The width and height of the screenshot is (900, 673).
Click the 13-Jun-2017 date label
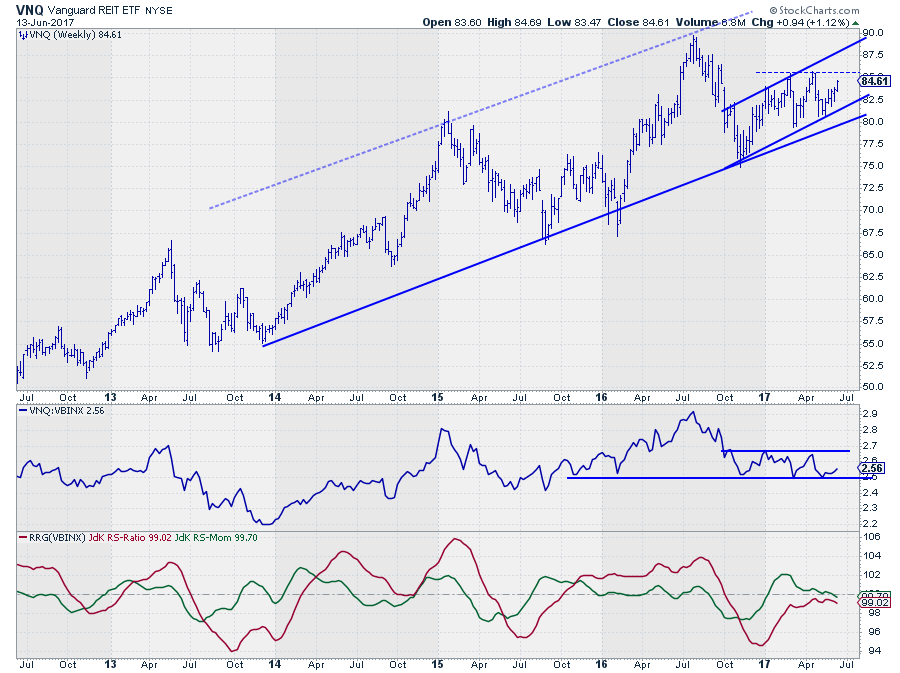pos(45,22)
